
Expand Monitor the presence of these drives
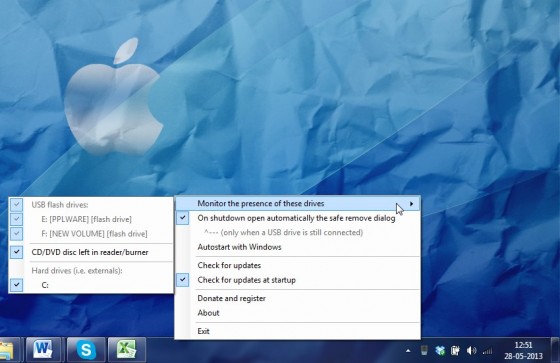(x=297, y=203)
